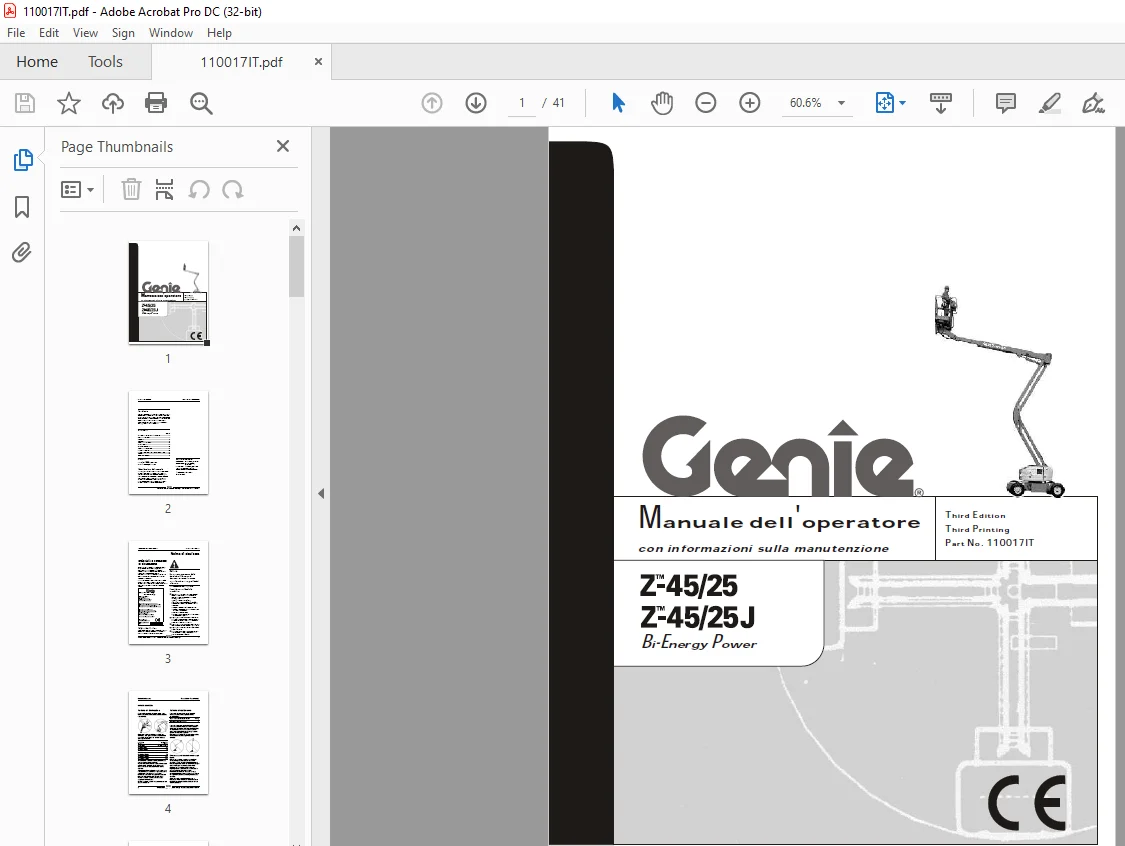Open the View menu
Screen dimensions: 1125x846
pyautogui.click(x=85, y=33)
